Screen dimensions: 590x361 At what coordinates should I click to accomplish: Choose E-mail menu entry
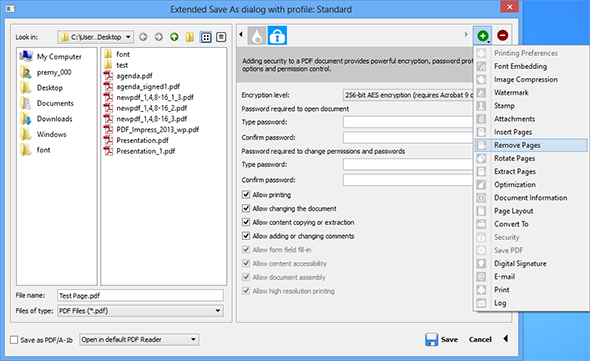pyautogui.click(x=531, y=277)
